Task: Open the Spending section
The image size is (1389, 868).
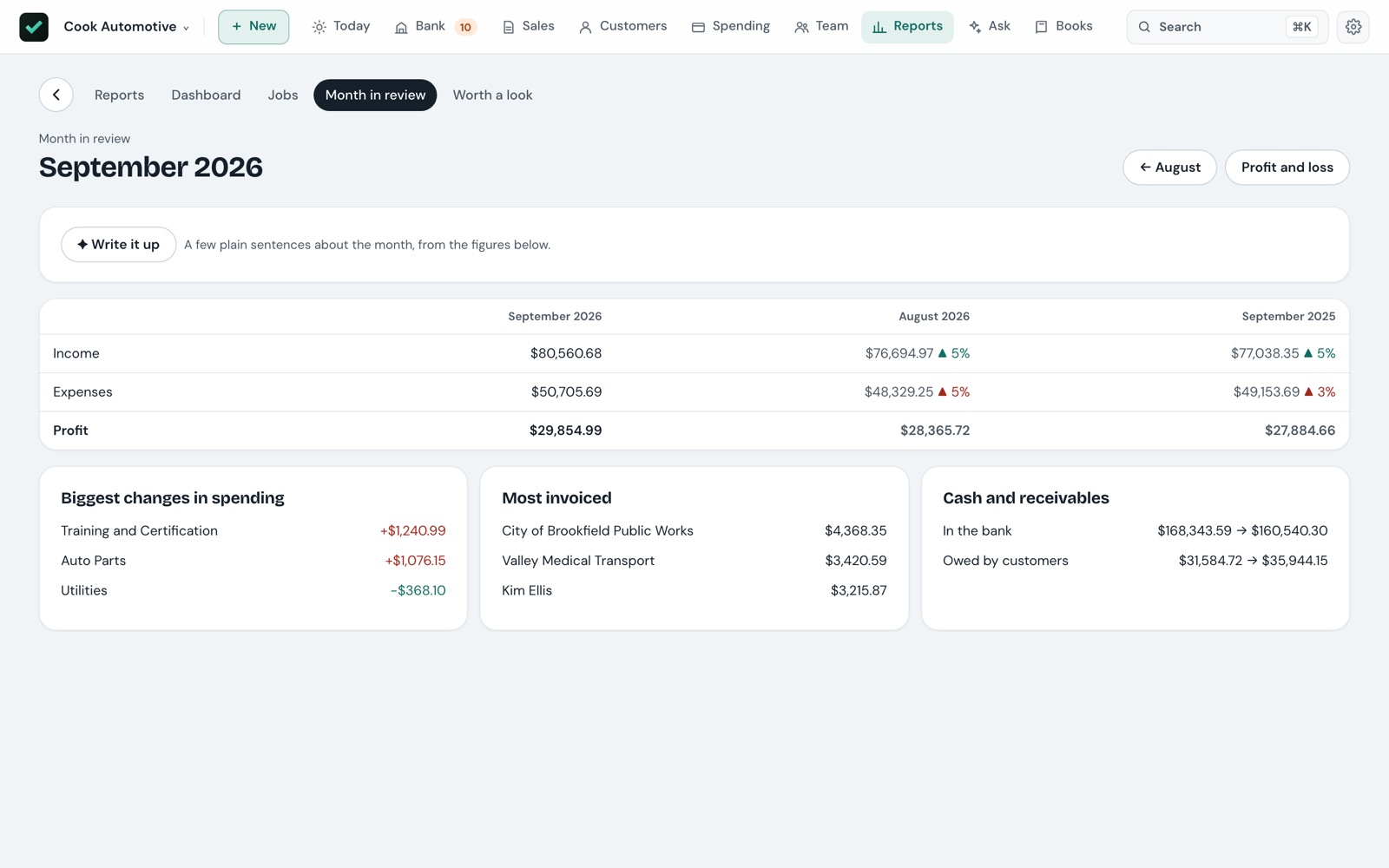Action: (x=731, y=27)
